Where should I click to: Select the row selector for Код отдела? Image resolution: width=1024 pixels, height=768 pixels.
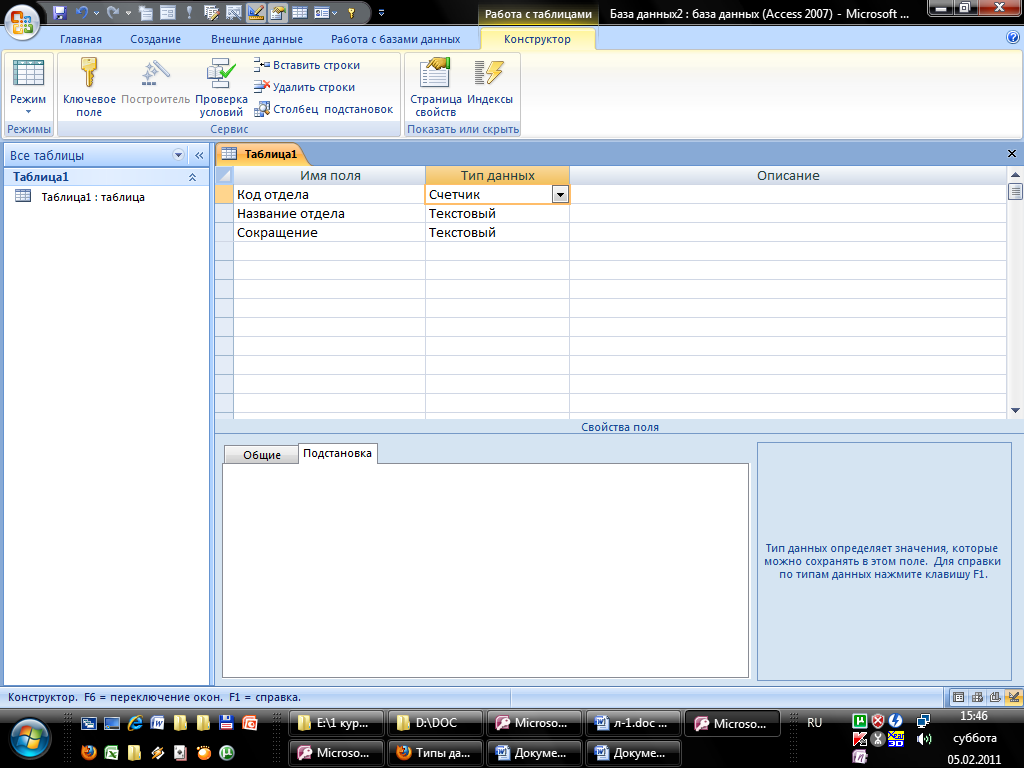224,195
